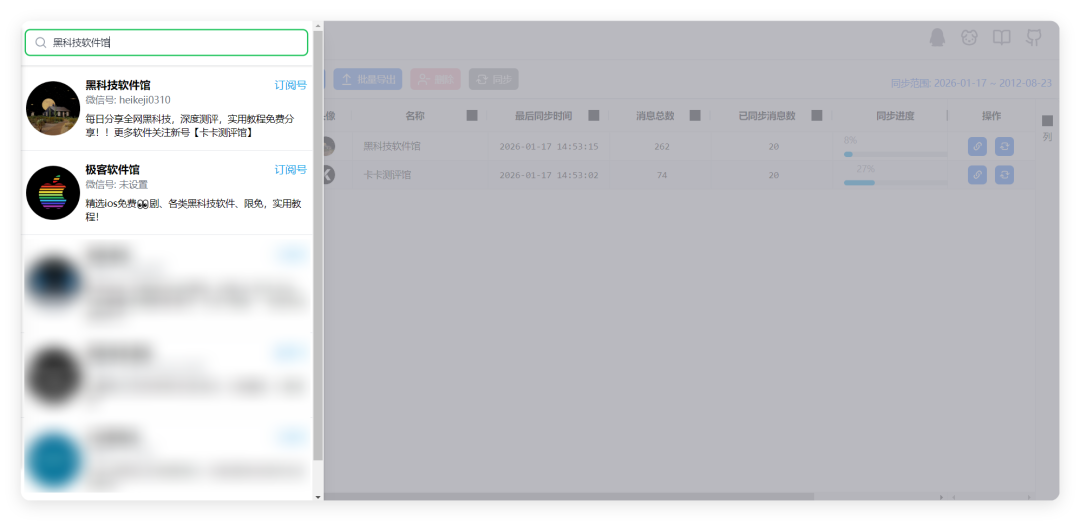Open the 消息总数 column menu
This screenshot has height=521, width=1080.
pyautogui.click(x=695, y=116)
